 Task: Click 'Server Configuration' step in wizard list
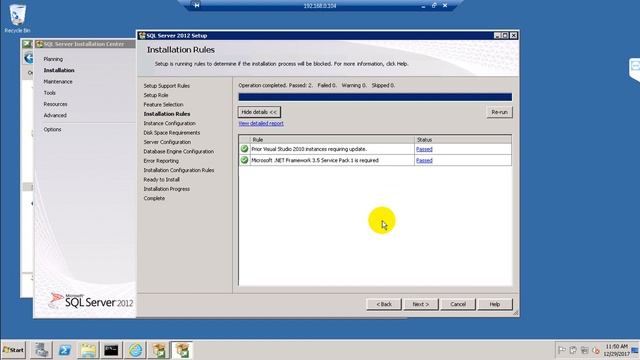[167, 142]
